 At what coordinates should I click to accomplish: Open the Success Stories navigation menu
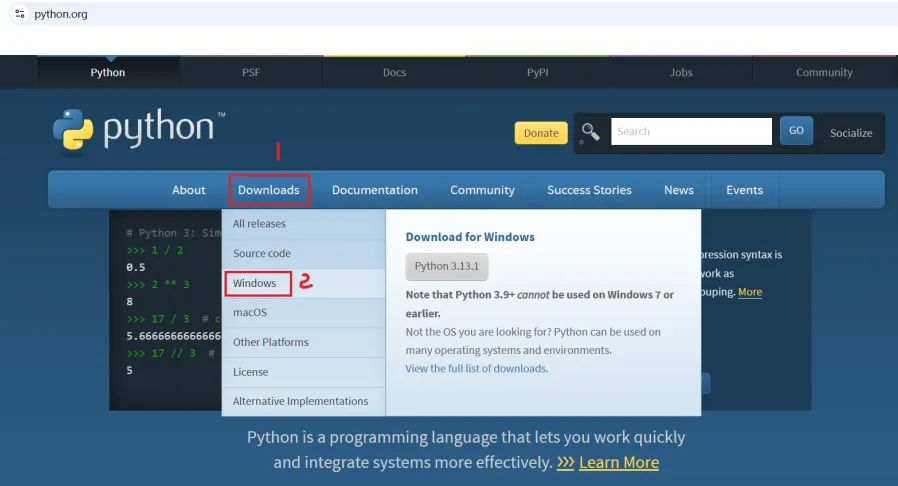589,190
